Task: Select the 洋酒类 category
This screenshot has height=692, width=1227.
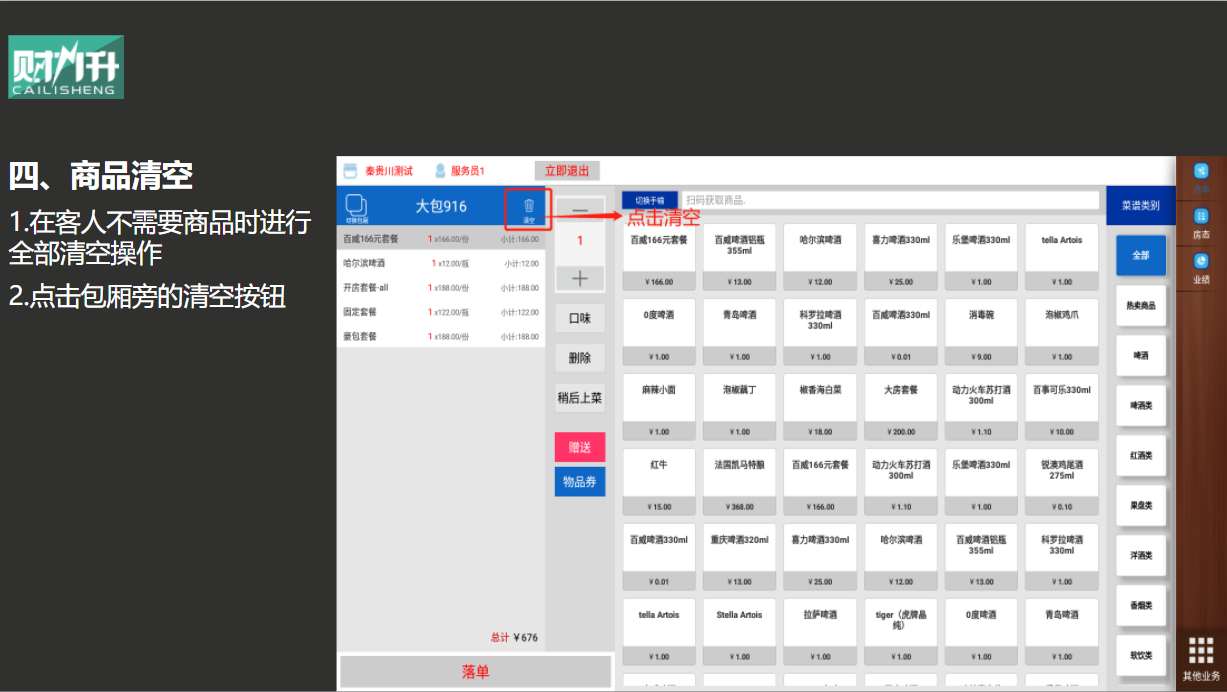Action: click(1141, 555)
